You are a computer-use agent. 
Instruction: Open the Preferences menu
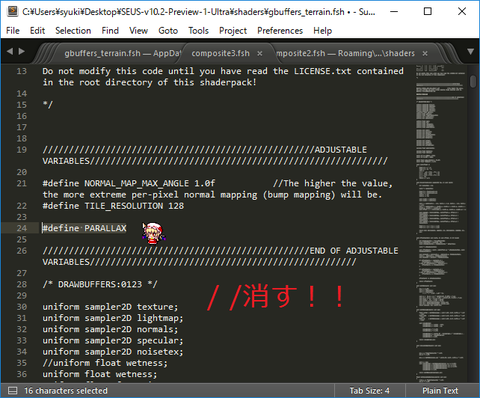(280, 31)
